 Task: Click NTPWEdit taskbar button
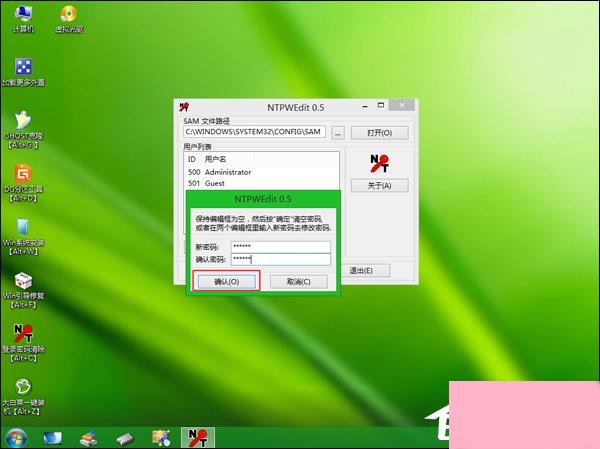click(x=198, y=438)
